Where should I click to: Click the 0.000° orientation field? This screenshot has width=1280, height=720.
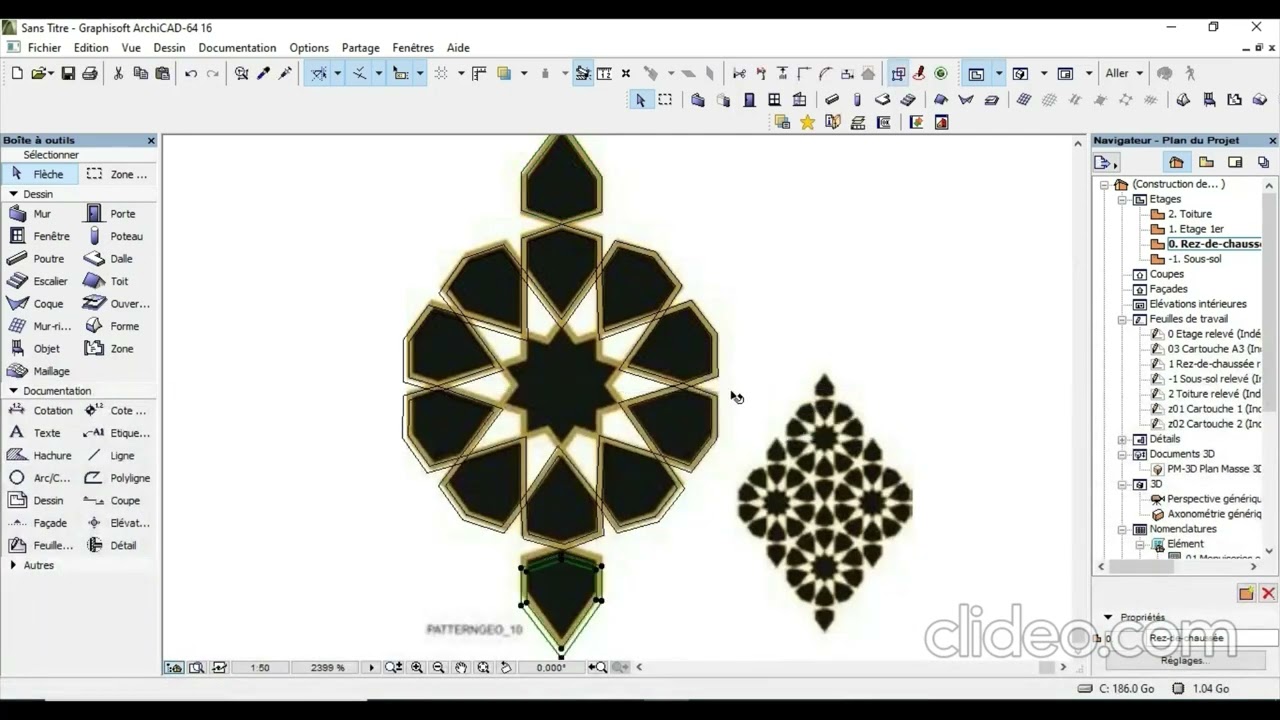click(551, 667)
